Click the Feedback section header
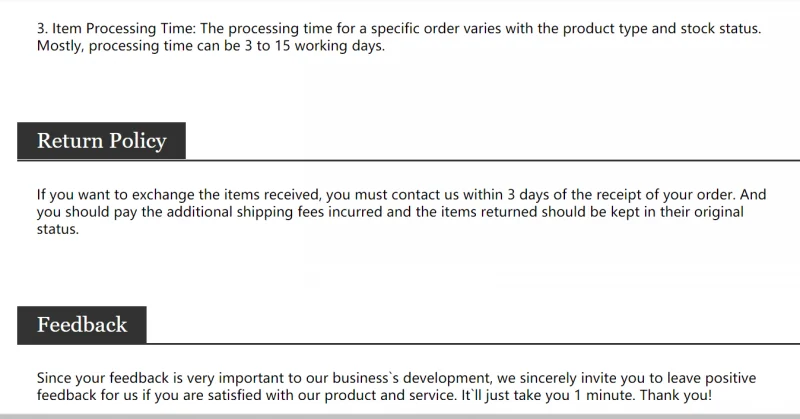Viewport: 800px width, 419px height. pyautogui.click(x=82, y=325)
